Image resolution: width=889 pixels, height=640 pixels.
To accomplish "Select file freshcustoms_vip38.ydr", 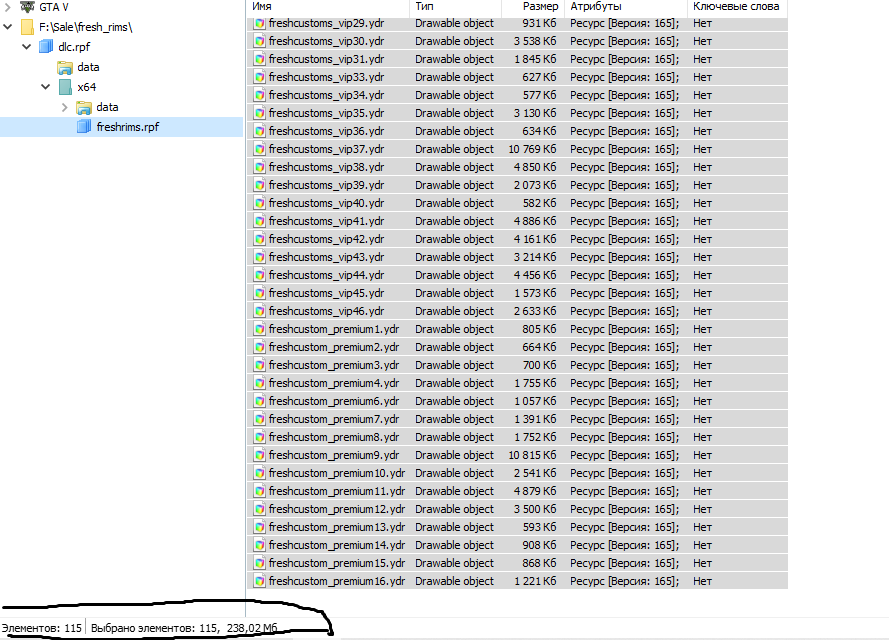I will coord(327,167).
